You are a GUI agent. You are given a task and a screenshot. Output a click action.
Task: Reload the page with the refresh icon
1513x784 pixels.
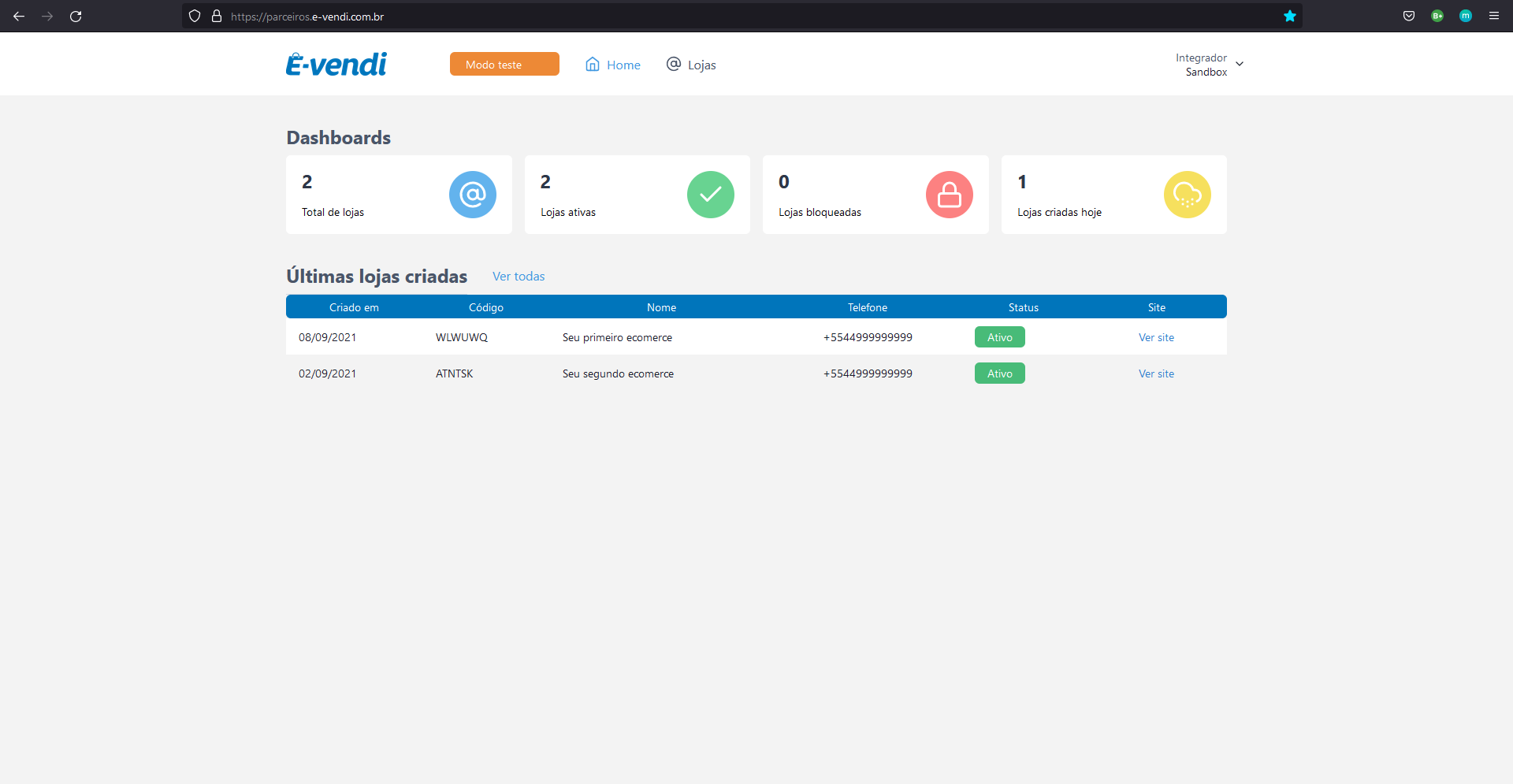[76, 16]
